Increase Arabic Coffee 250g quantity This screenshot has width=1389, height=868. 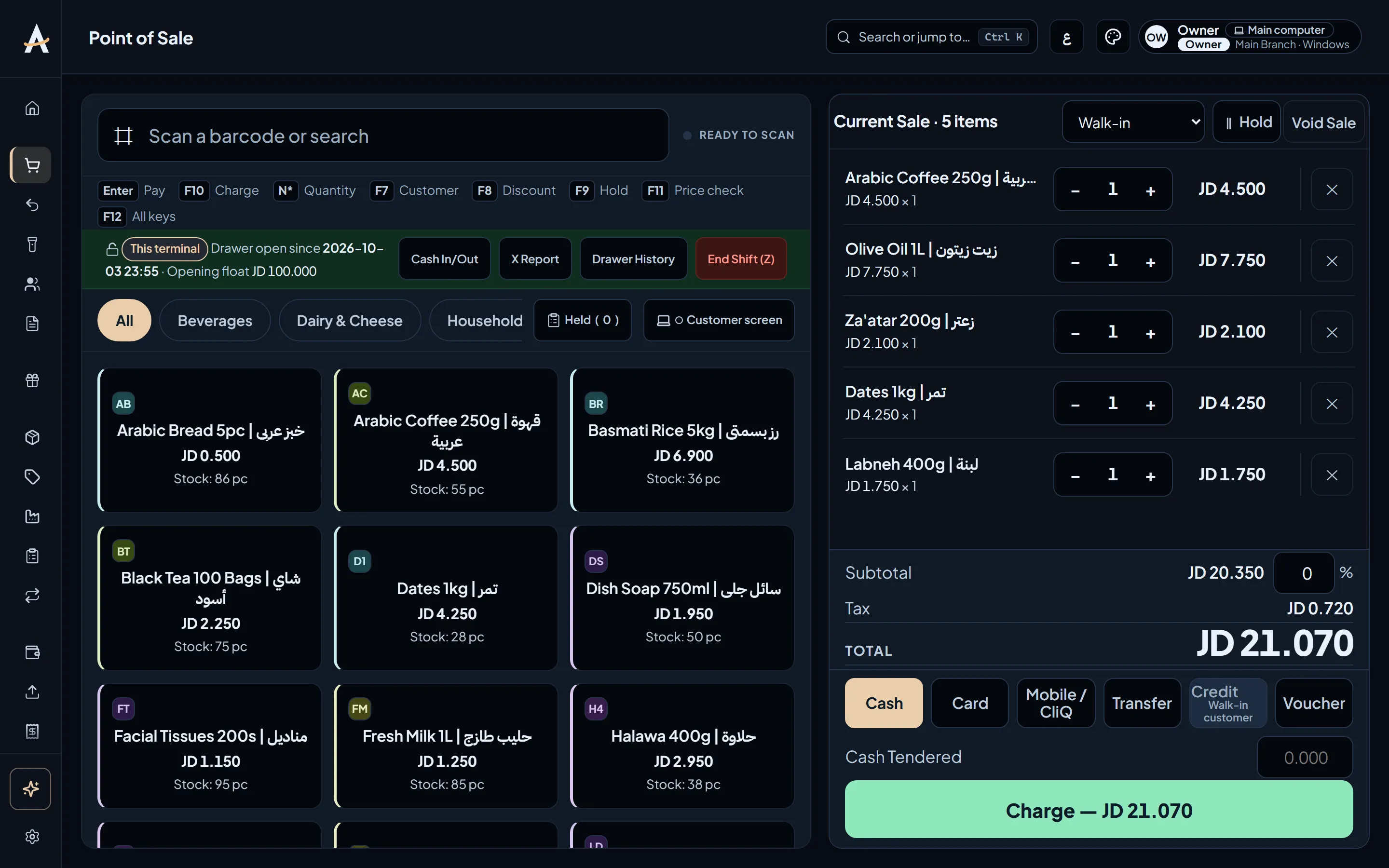pos(1150,190)
